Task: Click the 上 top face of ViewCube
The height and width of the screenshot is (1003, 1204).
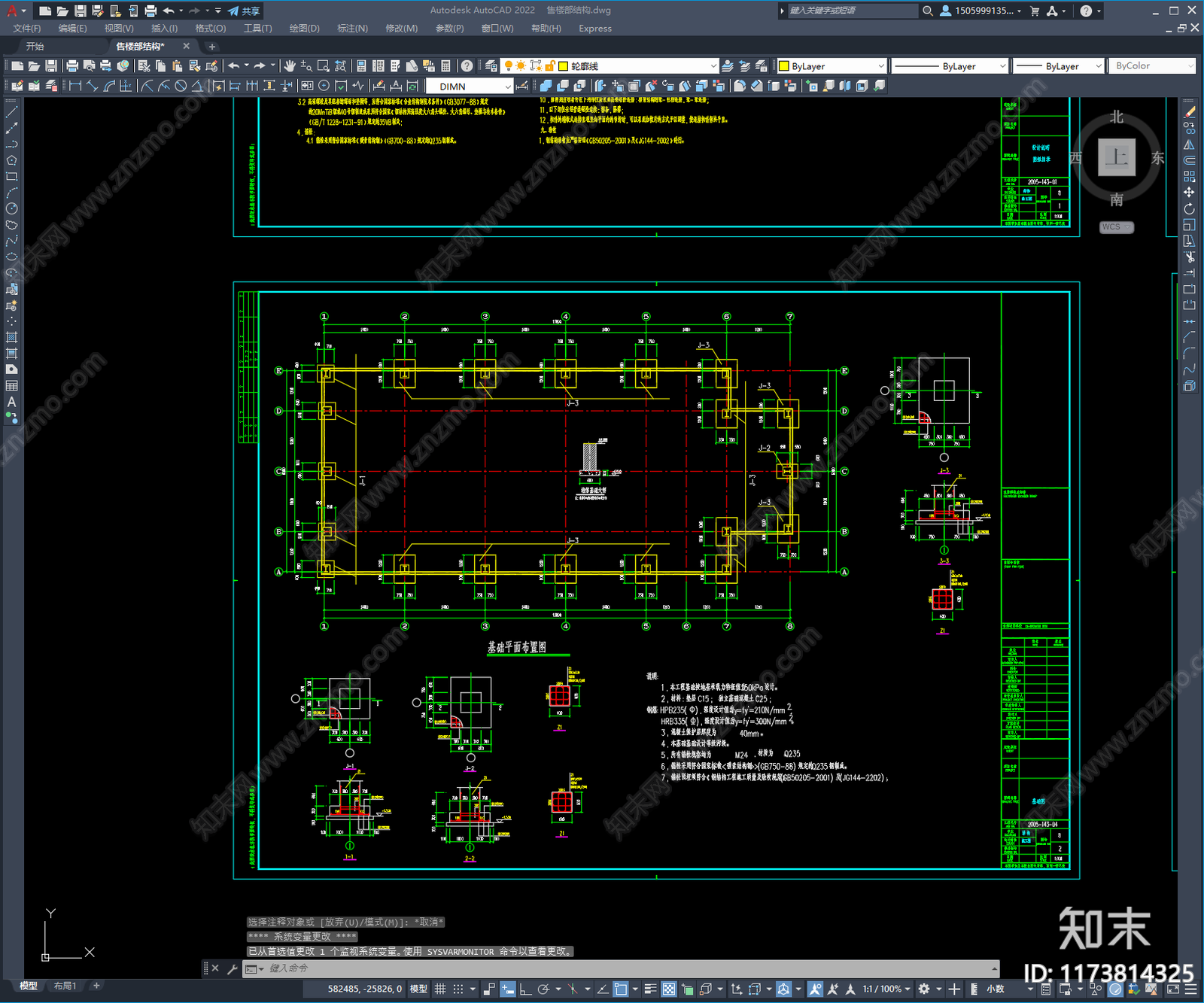Action: pyautogui.click(x=1116, y=157)
